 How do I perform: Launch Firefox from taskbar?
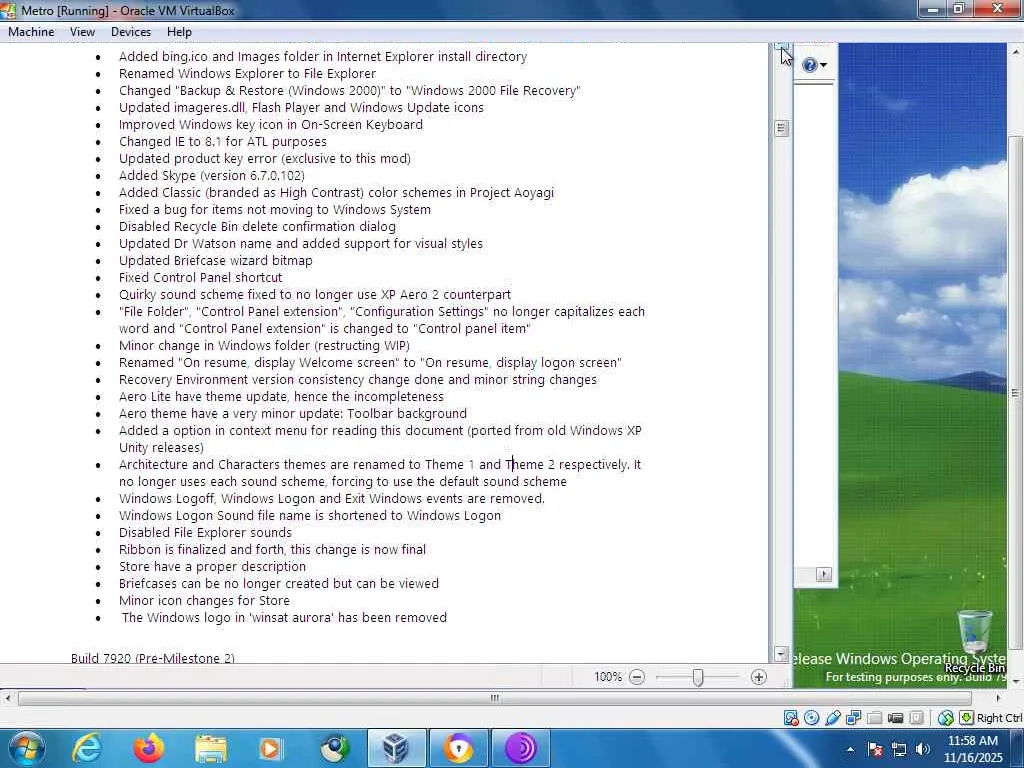[x=148, y=748]
